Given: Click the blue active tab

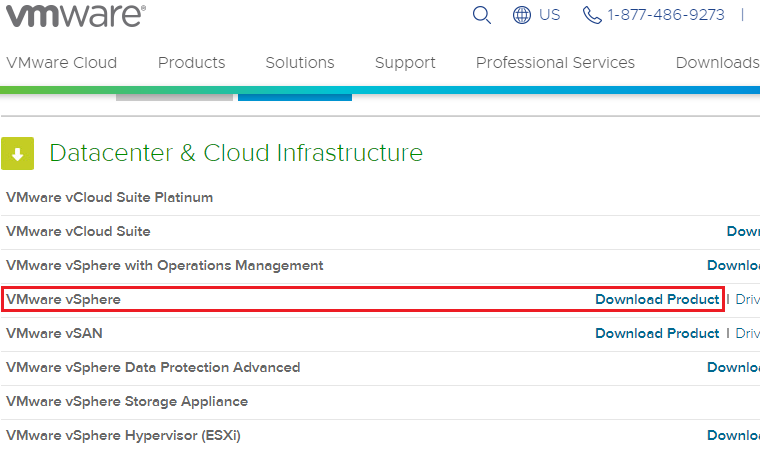Looking at the screenshot, I should point(295,97).
